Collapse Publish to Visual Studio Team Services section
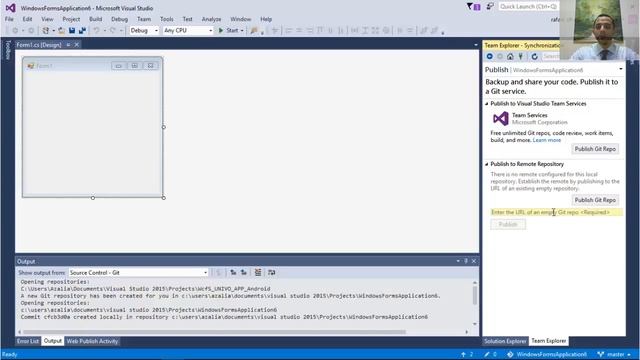Viewport: 640px width, 360px height. click(x=487, y=104)
